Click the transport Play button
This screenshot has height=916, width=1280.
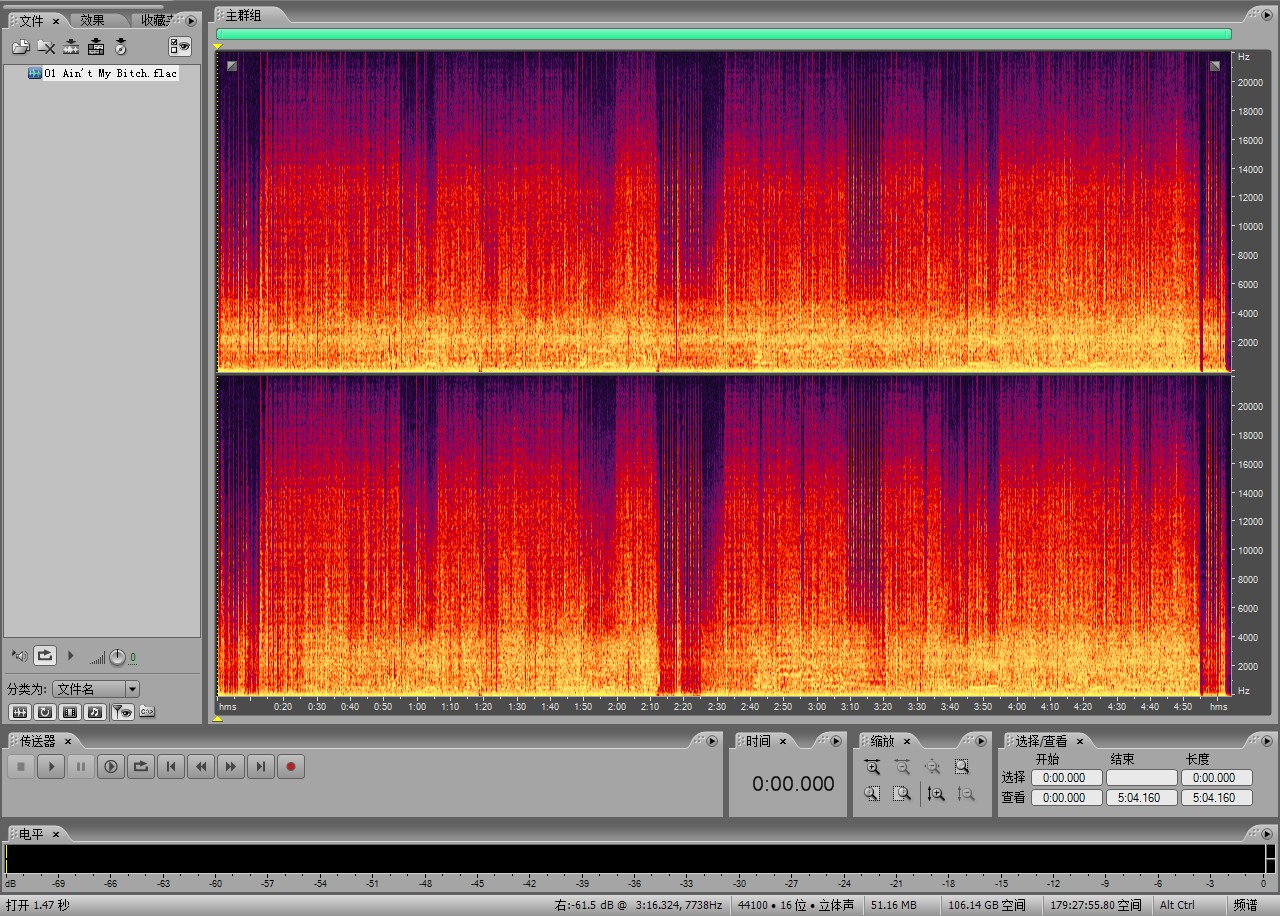(x=51, y=767)
